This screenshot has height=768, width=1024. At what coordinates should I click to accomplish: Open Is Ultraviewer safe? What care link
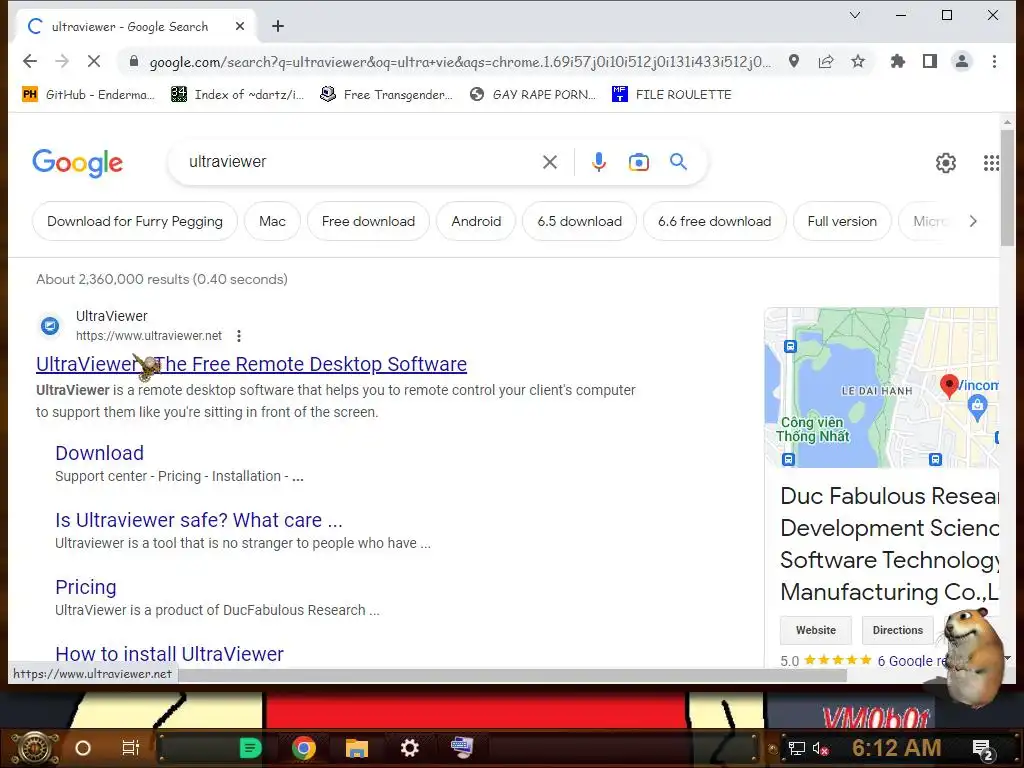pyautogui.click(x=199, y=520)
